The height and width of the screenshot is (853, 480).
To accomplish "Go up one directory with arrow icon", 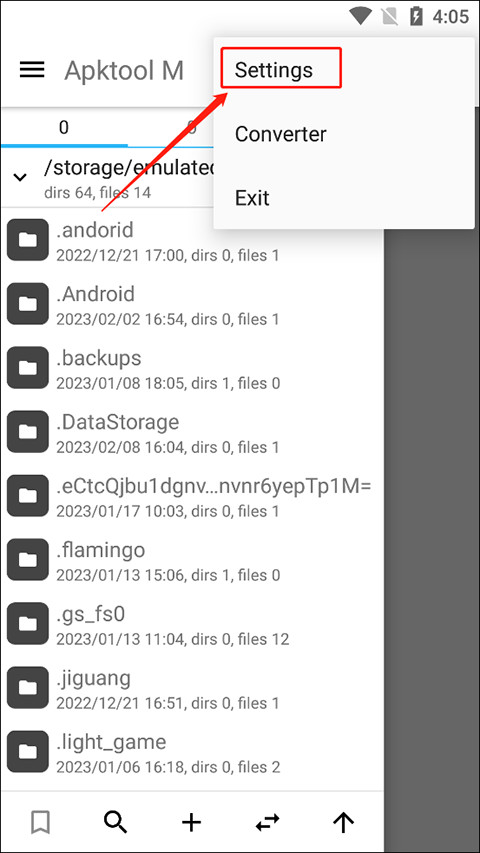I will (x=343, y=822).
